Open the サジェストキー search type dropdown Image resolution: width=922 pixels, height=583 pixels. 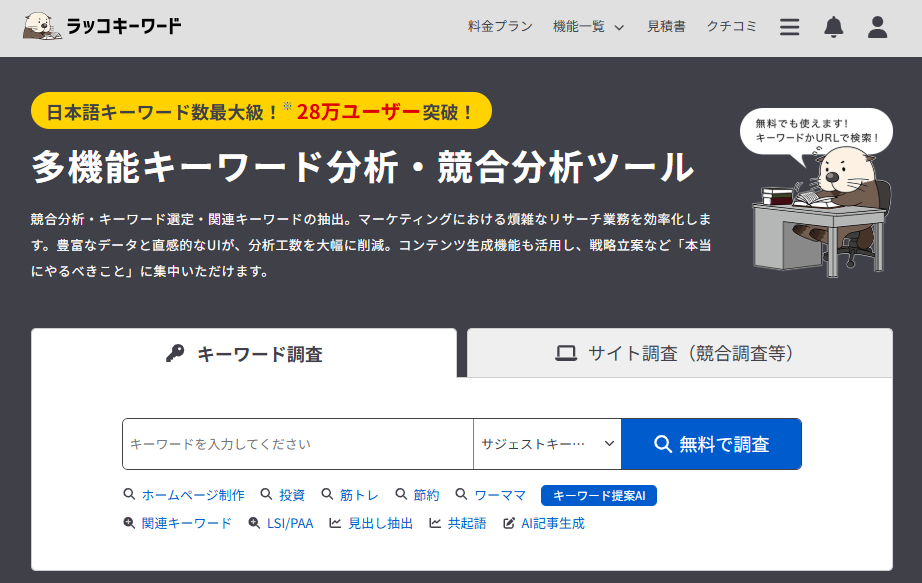pos(547,444)
